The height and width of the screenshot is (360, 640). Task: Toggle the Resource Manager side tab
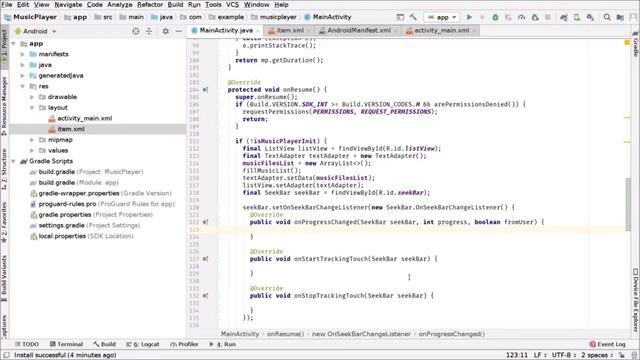pos(4,106)
